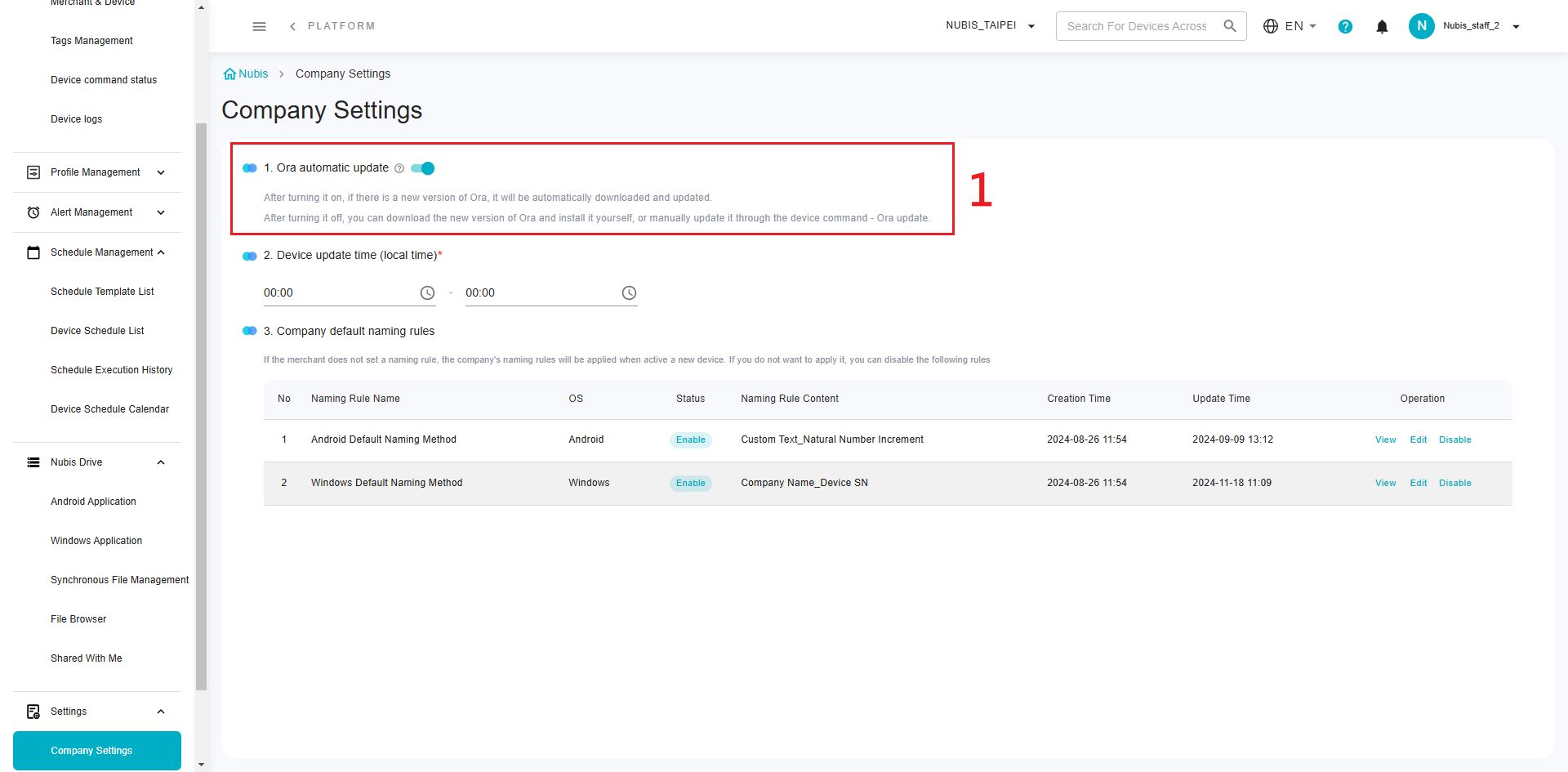Open Device Schedule List
The height and width of the screenshot is (772, 1568).
[97, 331]
